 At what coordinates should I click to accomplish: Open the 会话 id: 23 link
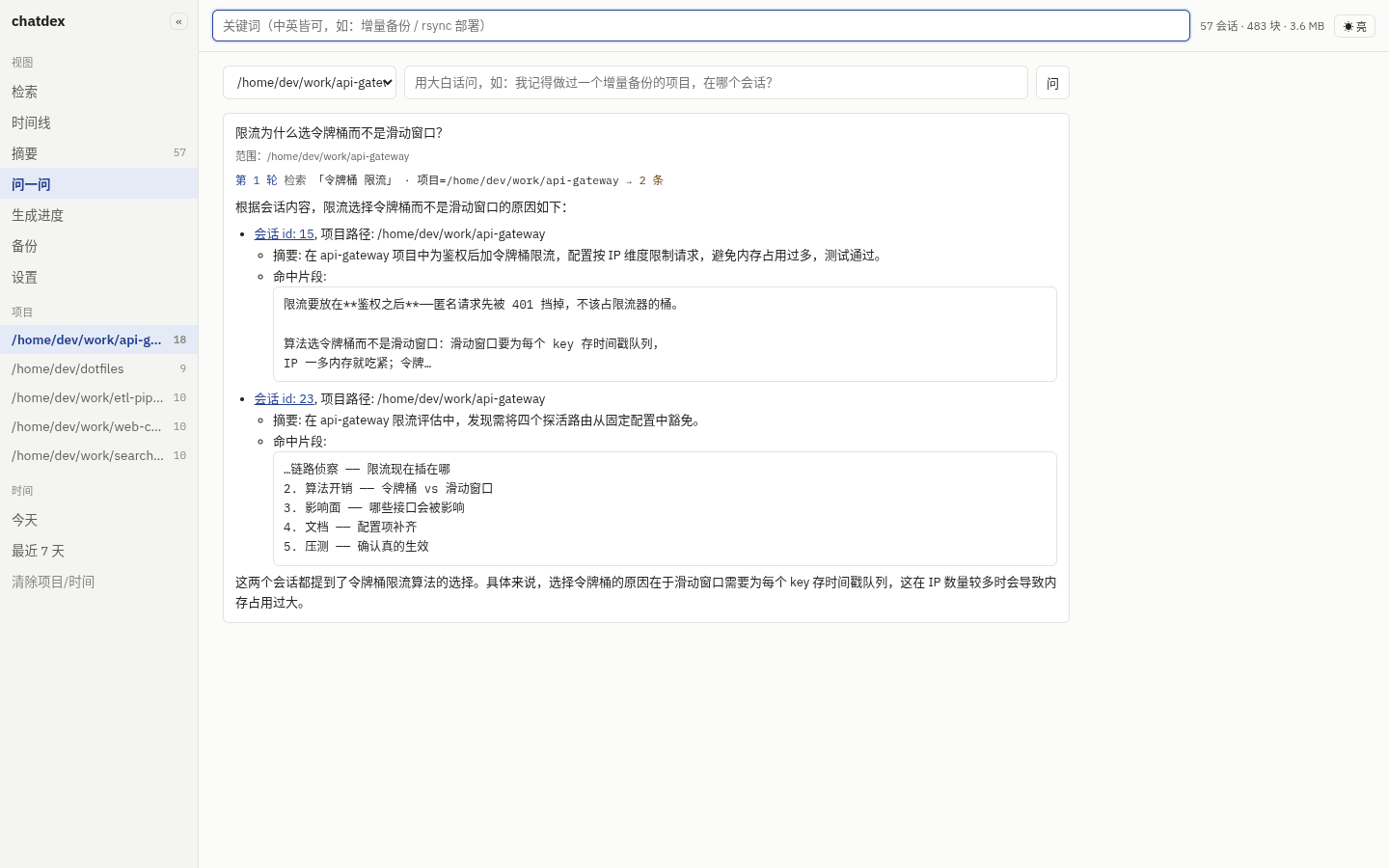click(284, 399)
